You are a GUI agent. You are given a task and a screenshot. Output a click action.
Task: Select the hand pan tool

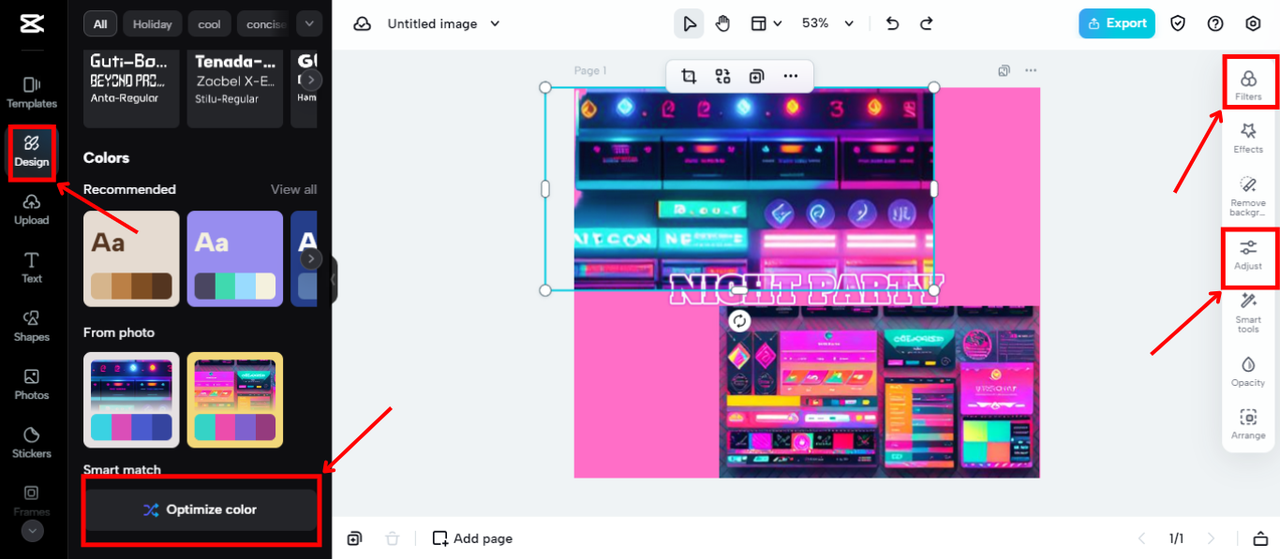point(722,24)
